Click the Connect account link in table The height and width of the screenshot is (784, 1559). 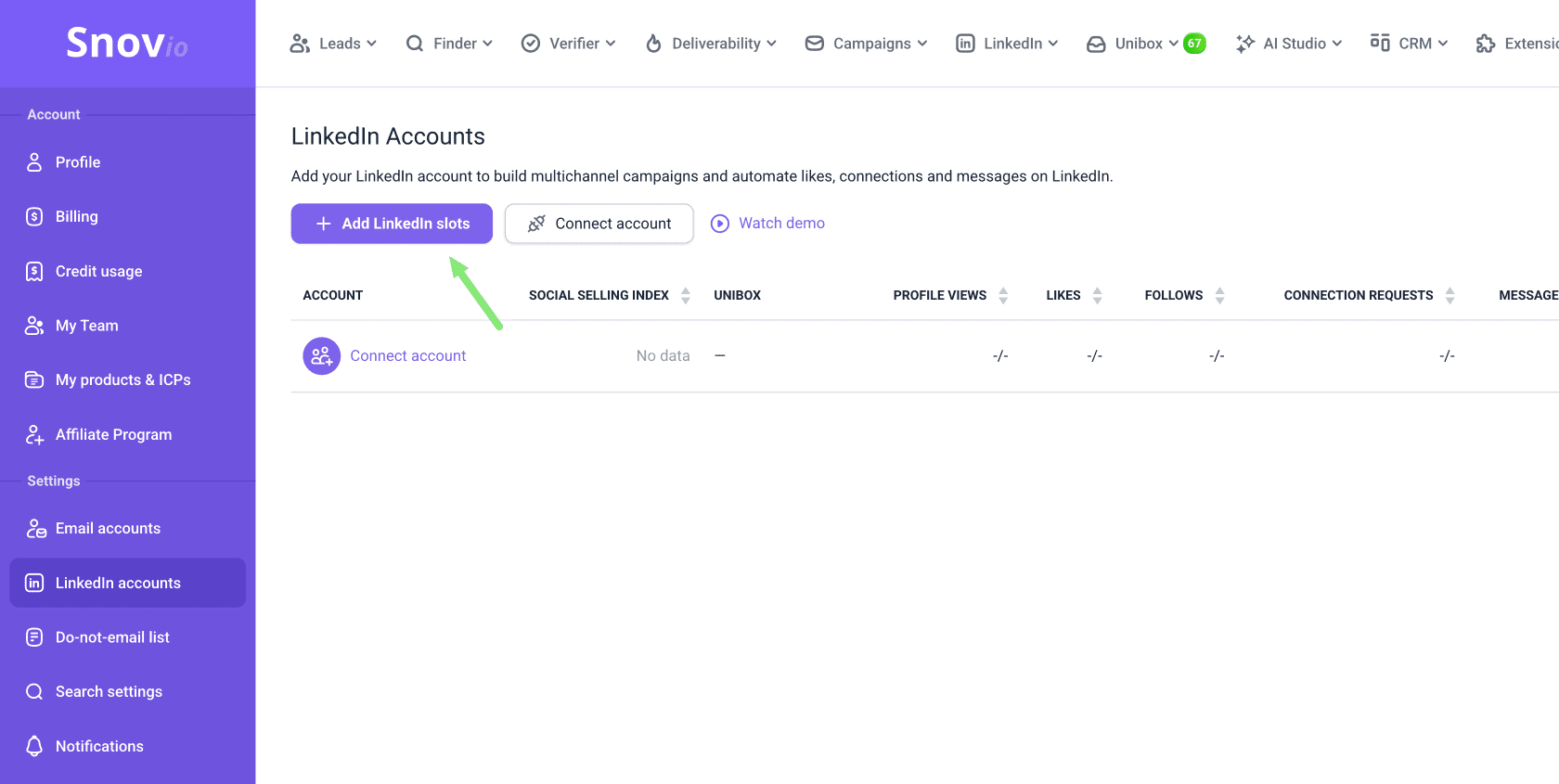(x=408, y=356)
